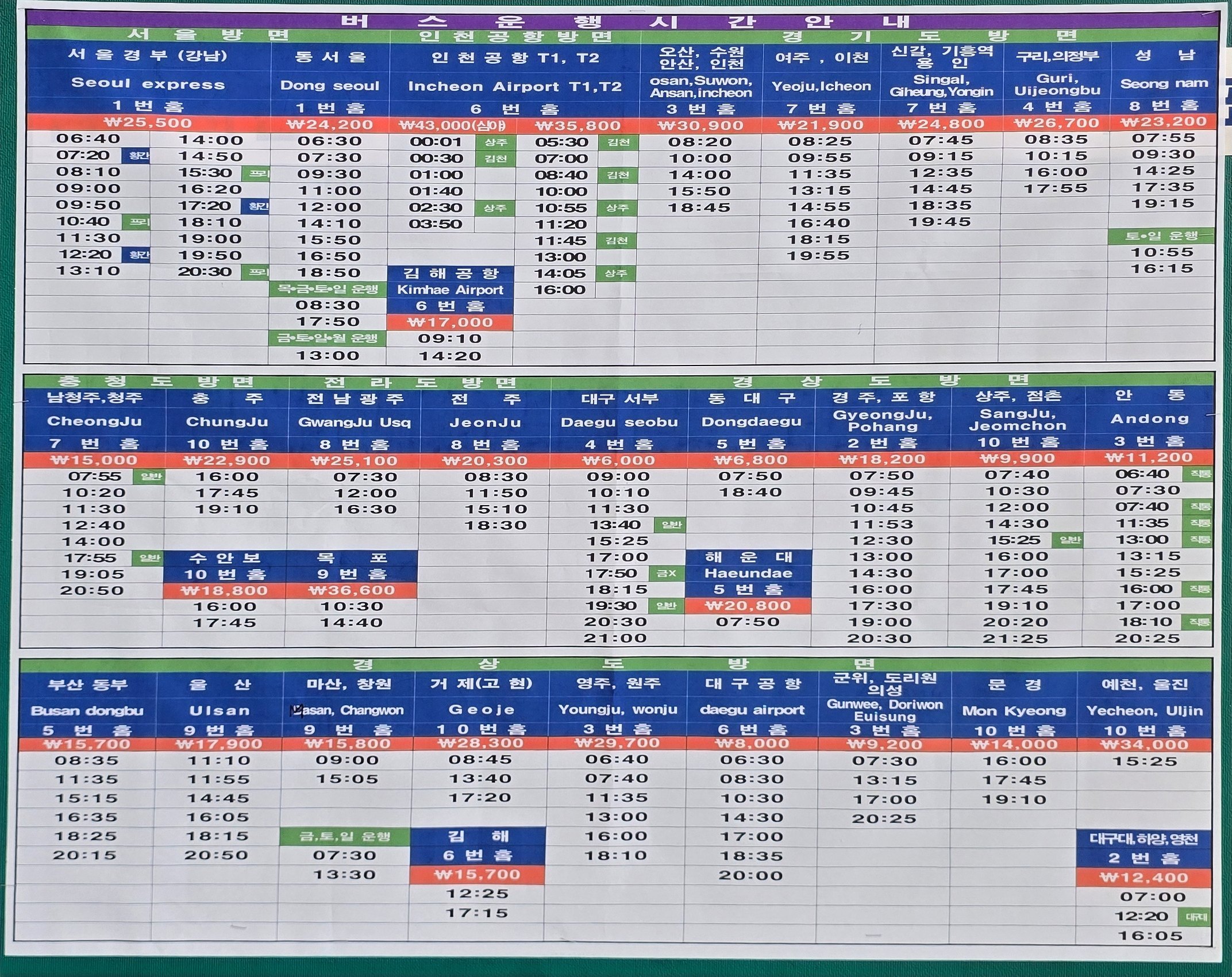Select the Seoul express column header
1232x977 pixels.
tap(148, 84)
